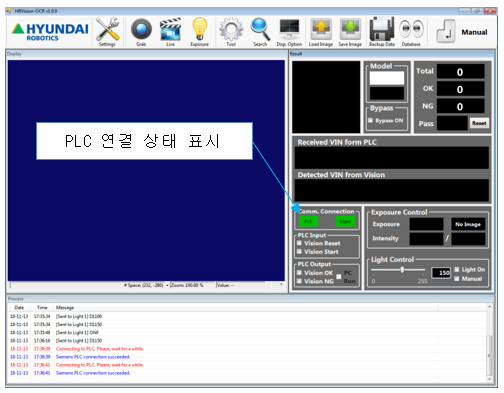Click the process log vertical scrollbar
Screen dimensions: 504x393
(489, 343)
